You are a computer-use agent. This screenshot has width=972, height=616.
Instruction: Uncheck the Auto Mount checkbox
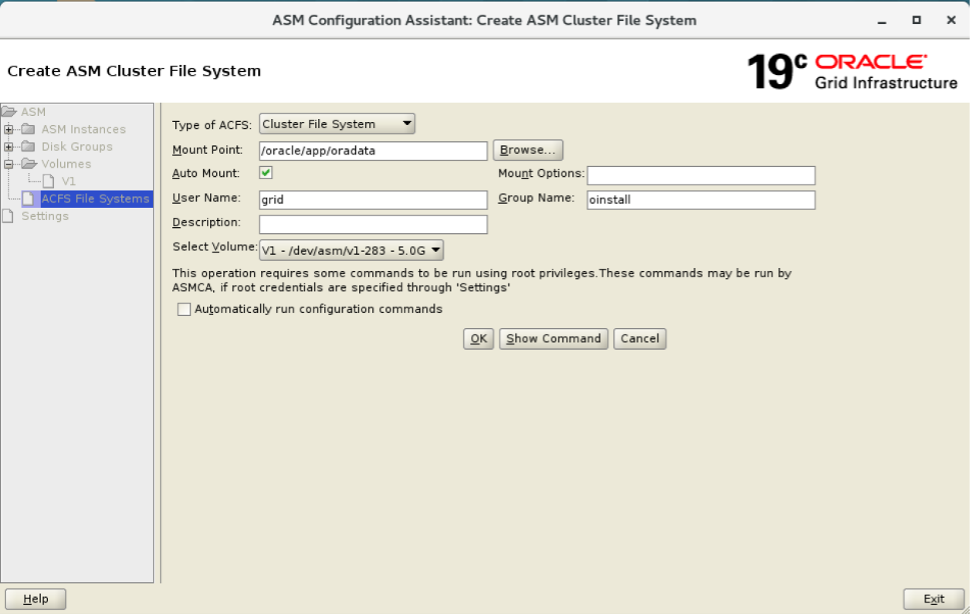coord(266,173)
